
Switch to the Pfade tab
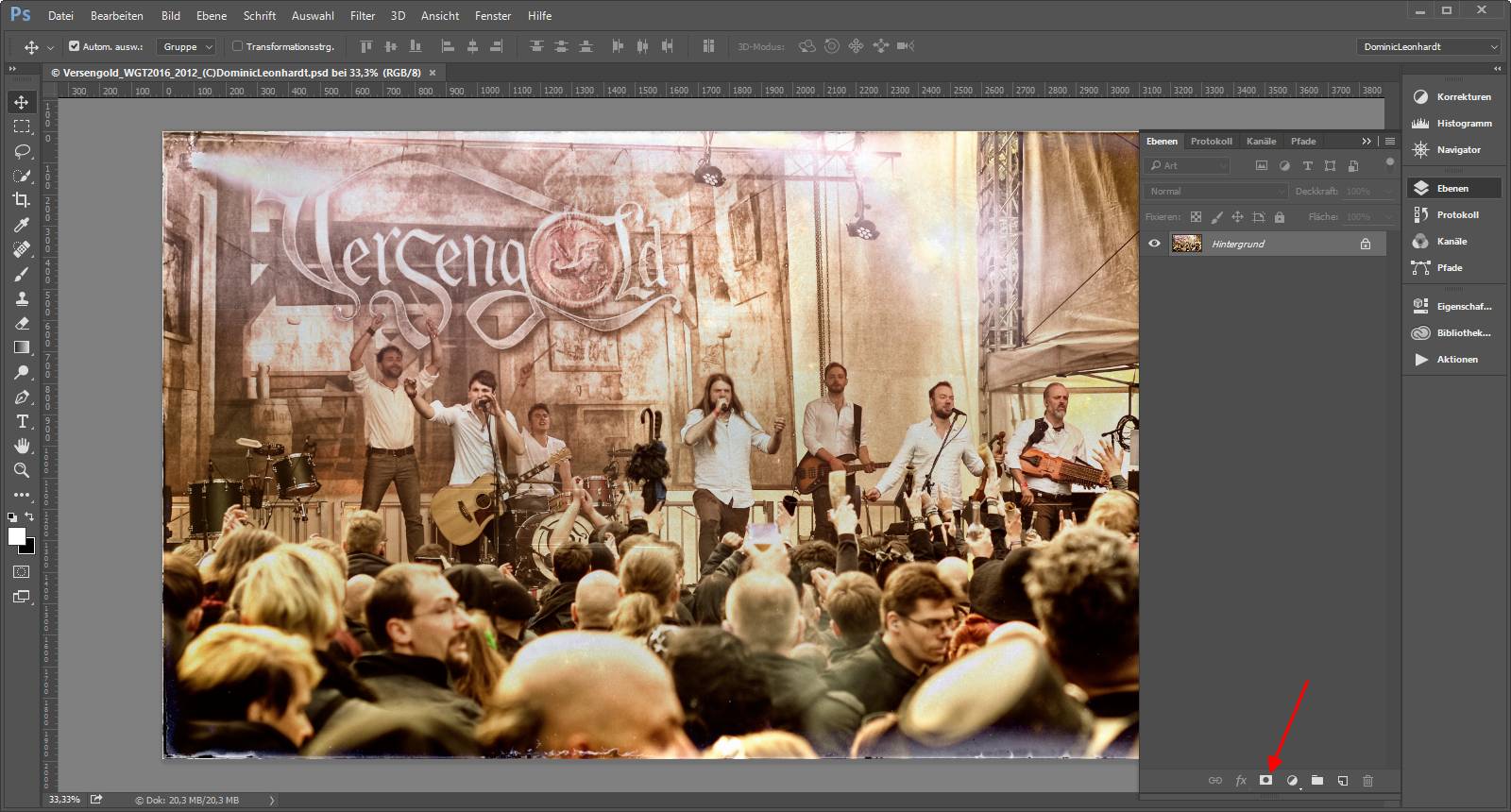pos(1303,141)
